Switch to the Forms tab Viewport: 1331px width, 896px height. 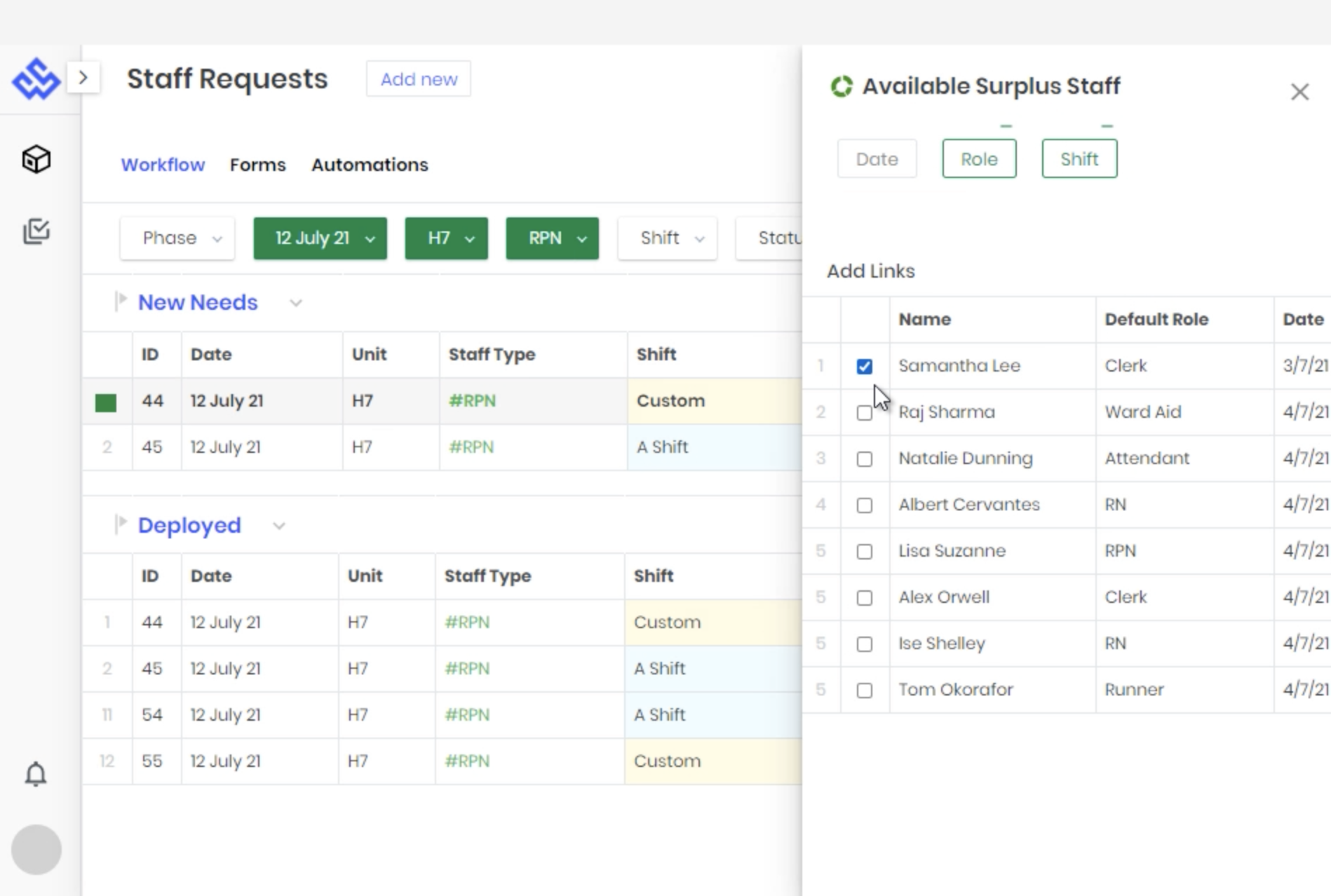(257, 165)
